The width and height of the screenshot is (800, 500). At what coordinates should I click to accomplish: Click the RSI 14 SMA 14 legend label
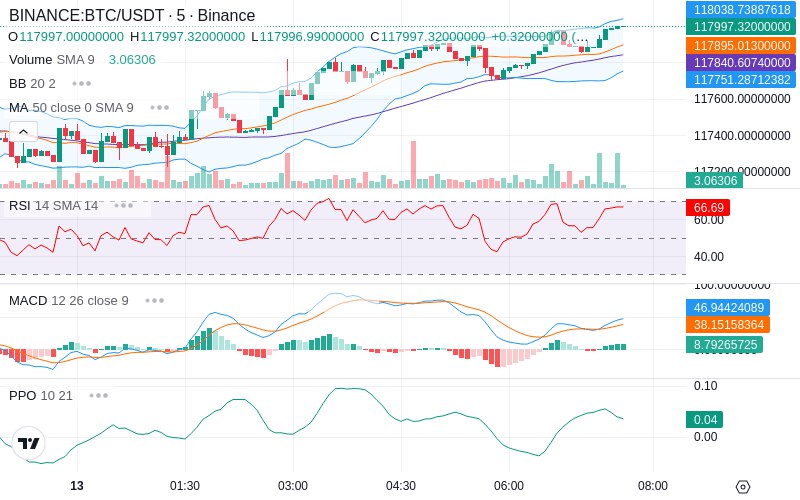point(53,206)
